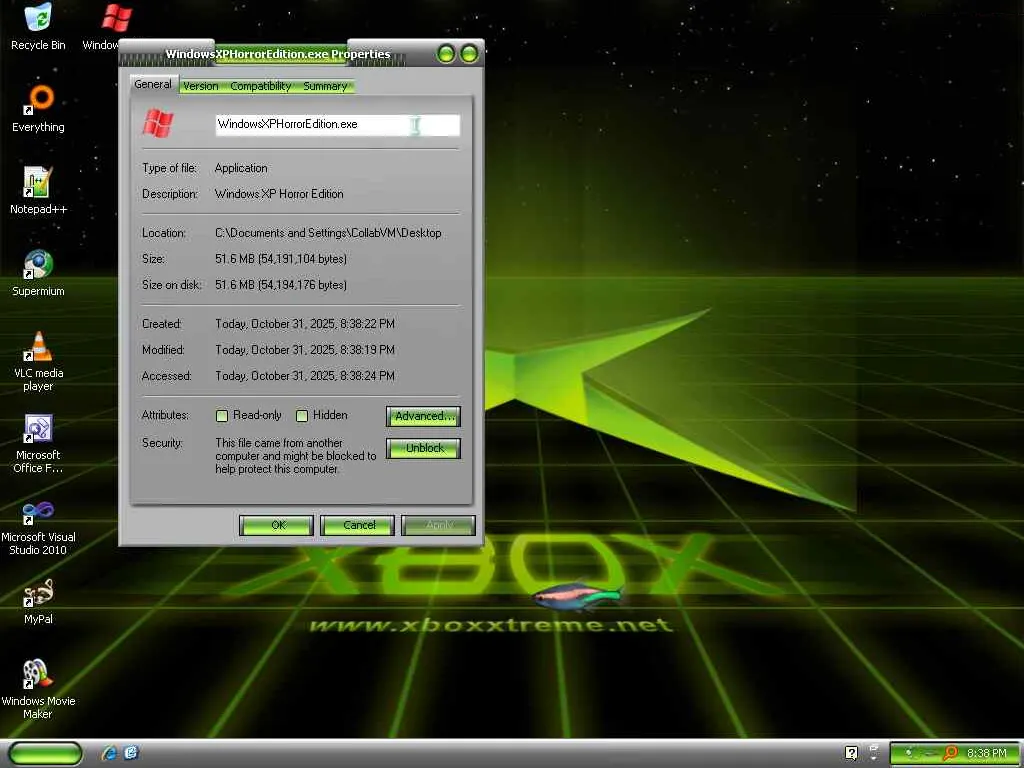Click the second quick launch icon beside Internet Explorer
This screenshot has height=768, width=1024.
pyautogui.click(x=131, y=753)
